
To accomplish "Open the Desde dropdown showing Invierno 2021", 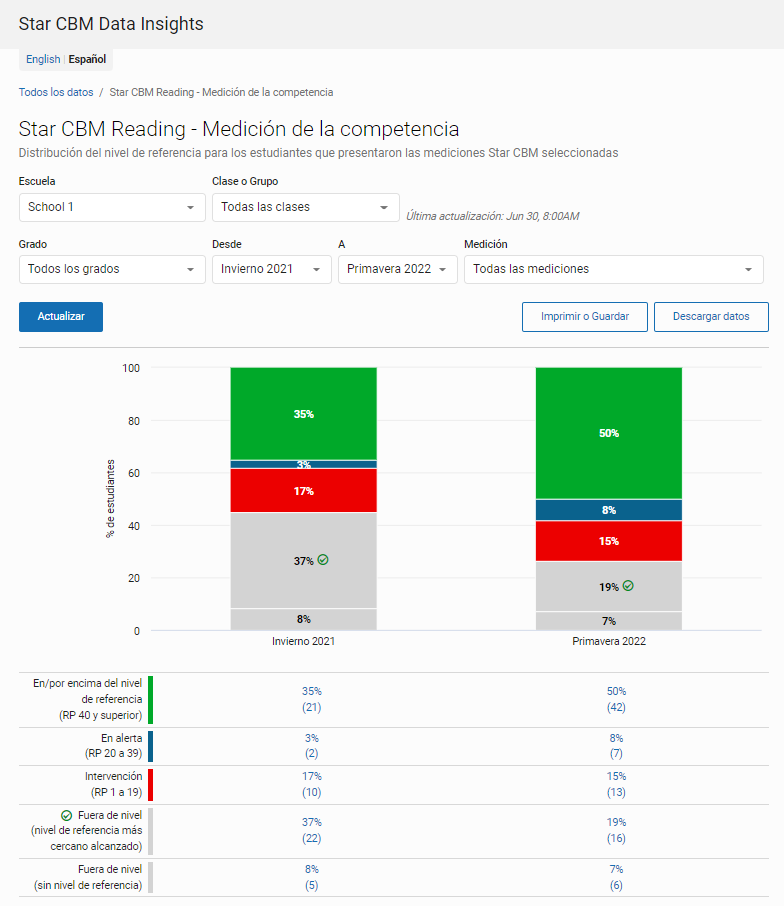I will (272, 269).
